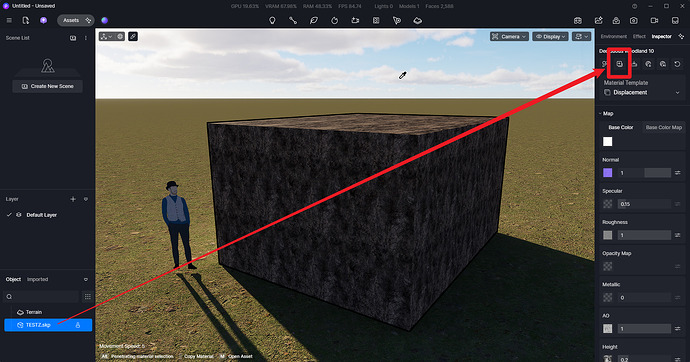The height and width of the screenshot is (362, 690).
Task: Select the Terrain object row
Action: click(48, 312)
